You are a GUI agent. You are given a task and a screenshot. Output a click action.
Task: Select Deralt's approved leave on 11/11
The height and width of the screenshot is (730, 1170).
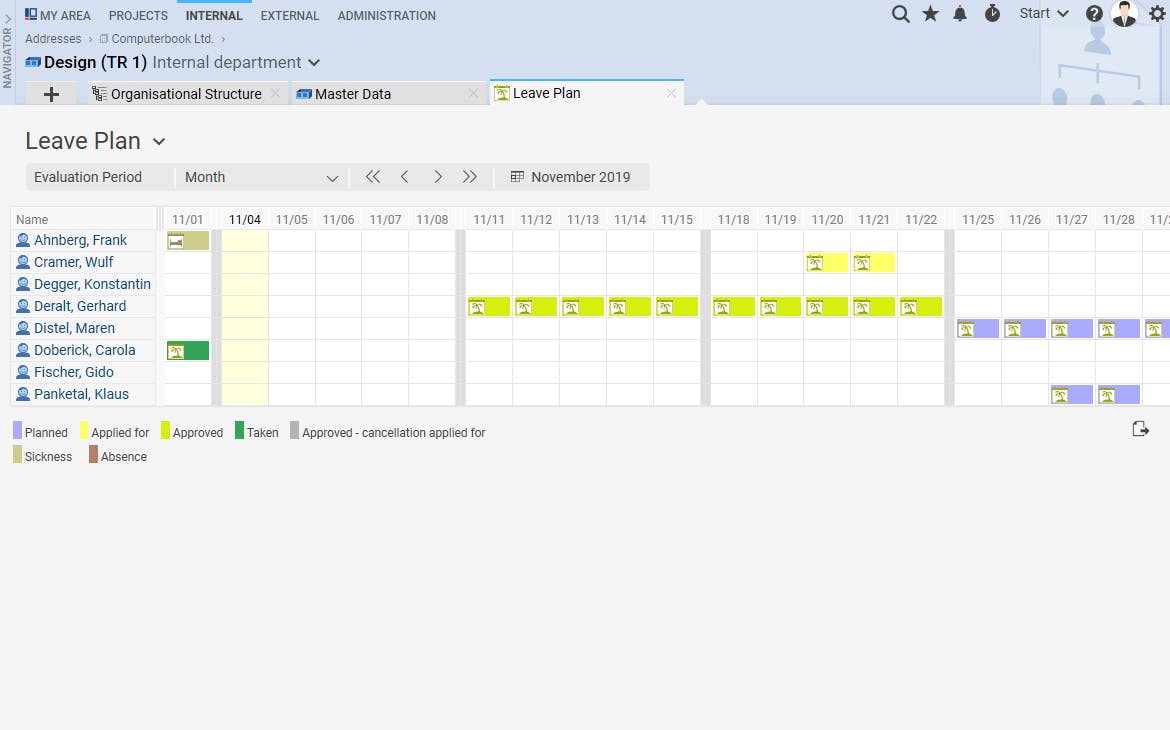coord(489,307)
